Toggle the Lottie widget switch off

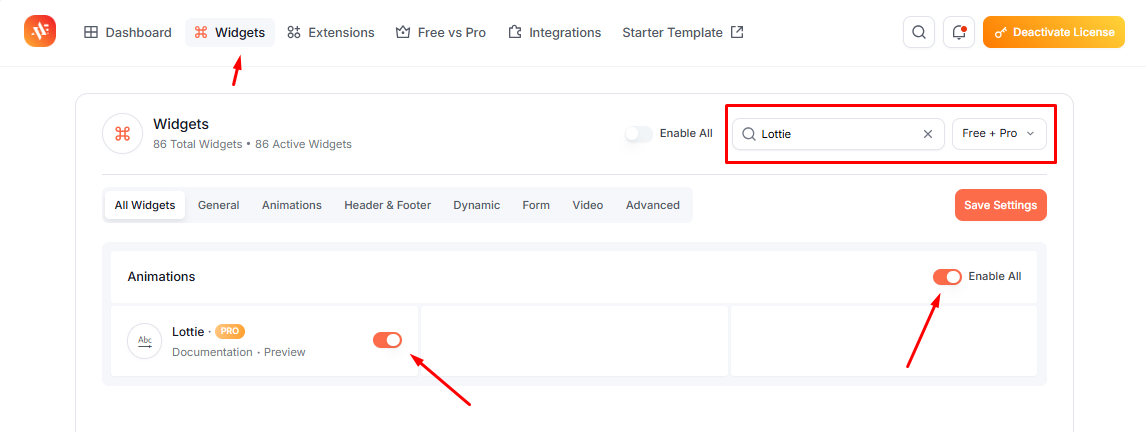click(x=387, y=340)
